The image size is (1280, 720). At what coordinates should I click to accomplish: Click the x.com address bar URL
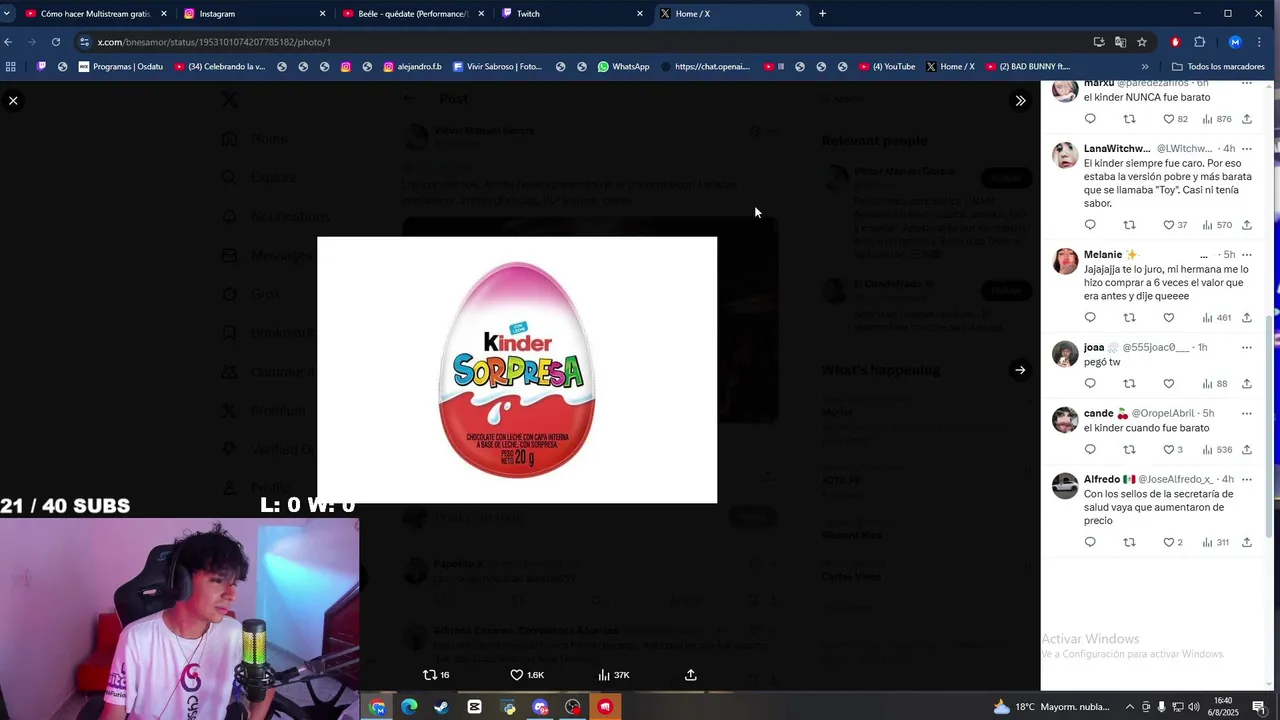214,42
